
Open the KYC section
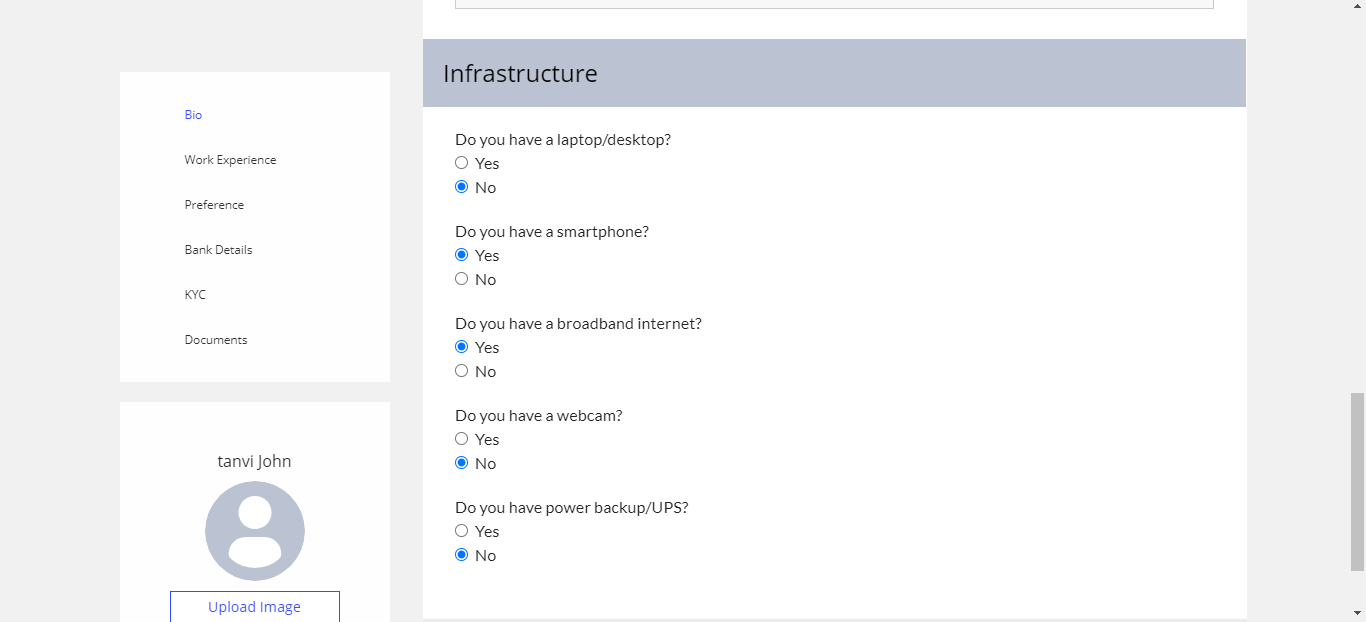point(195,295)
